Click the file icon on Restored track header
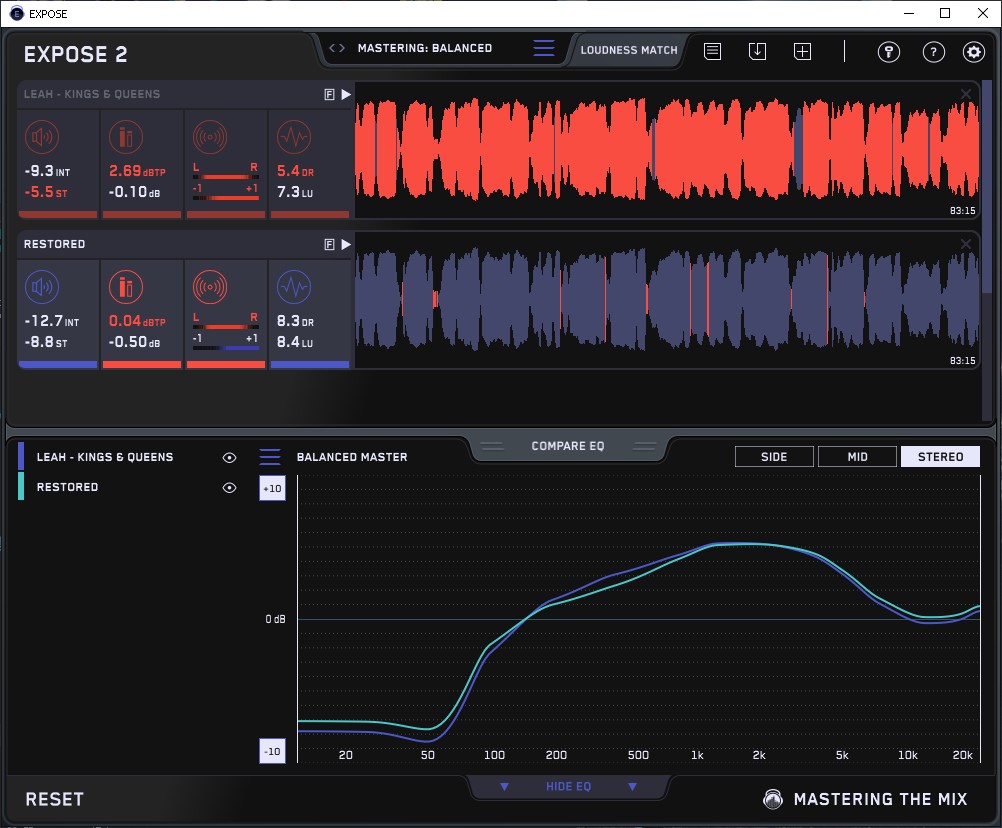This screenshot has height=828, width=1002. coord(329,245)
